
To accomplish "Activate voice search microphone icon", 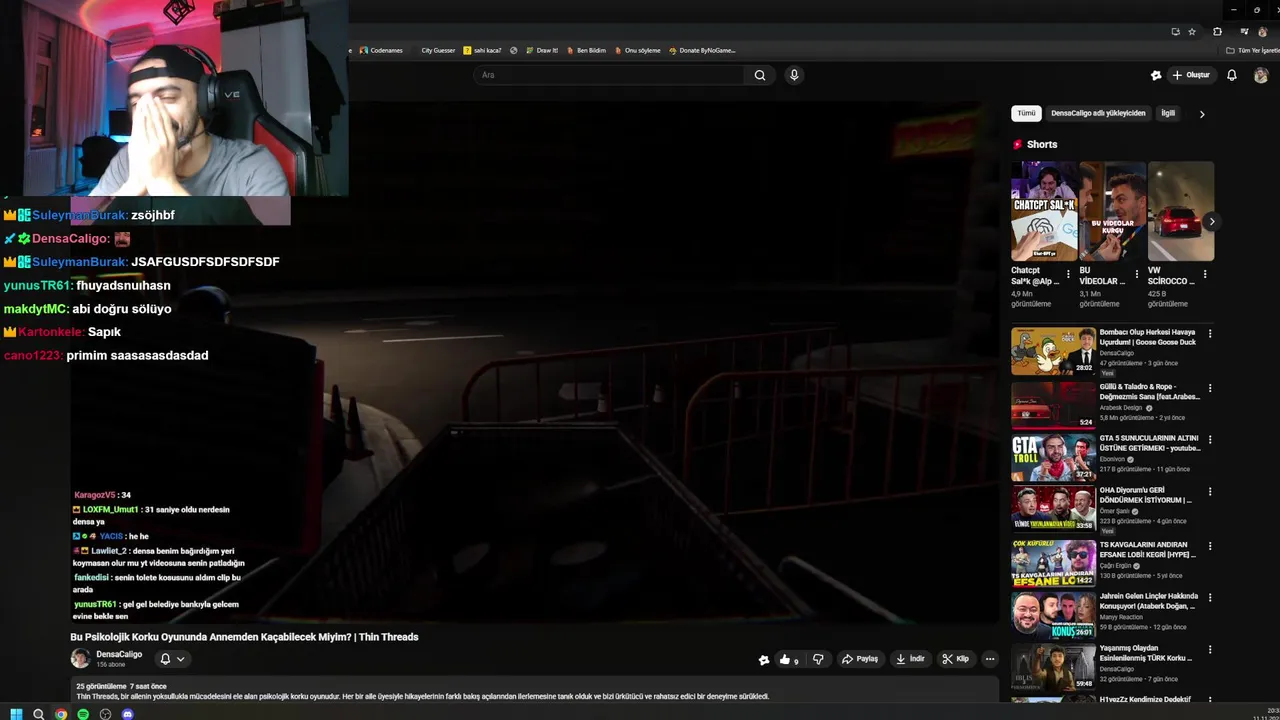I will [794, 75].
